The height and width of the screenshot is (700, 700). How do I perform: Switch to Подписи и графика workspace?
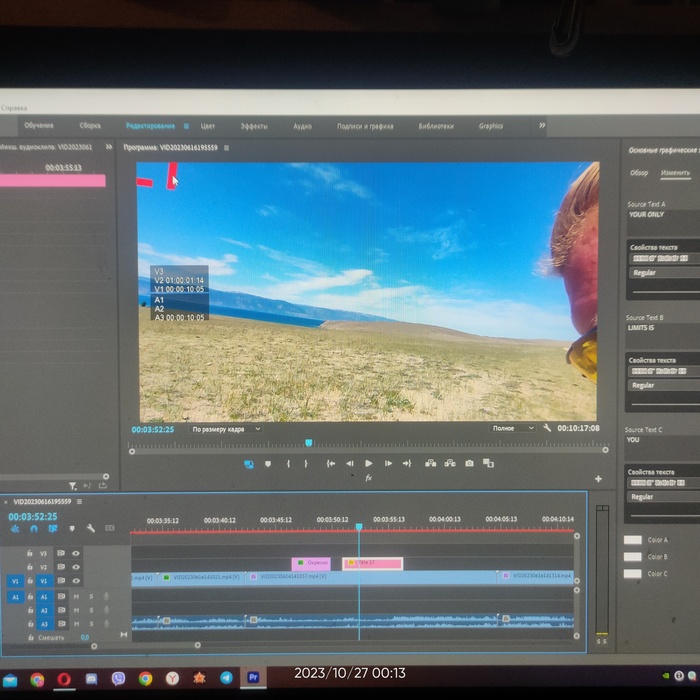[365, 126]
